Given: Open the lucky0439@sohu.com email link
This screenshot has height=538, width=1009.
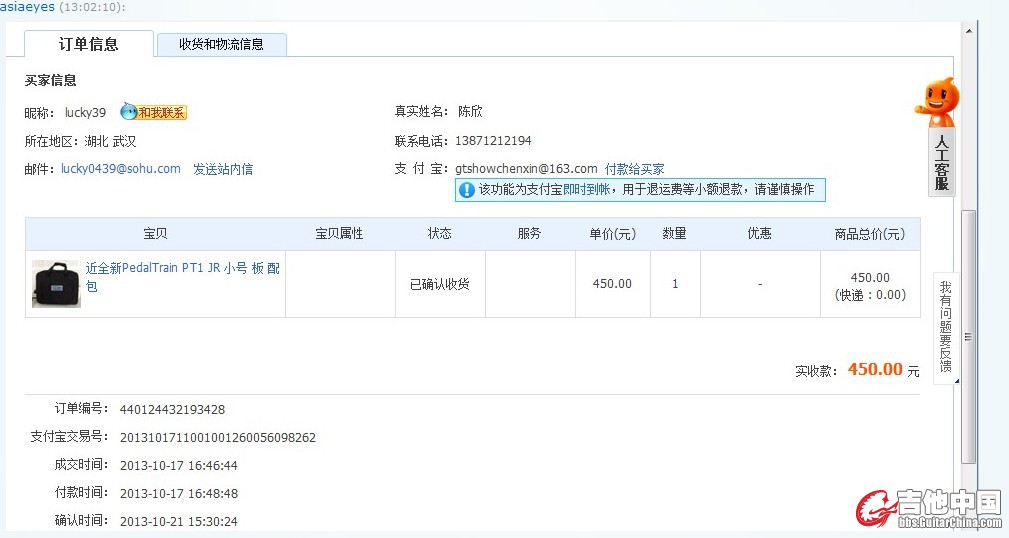Looking at the screenshot, I should (x=121, y=169).
